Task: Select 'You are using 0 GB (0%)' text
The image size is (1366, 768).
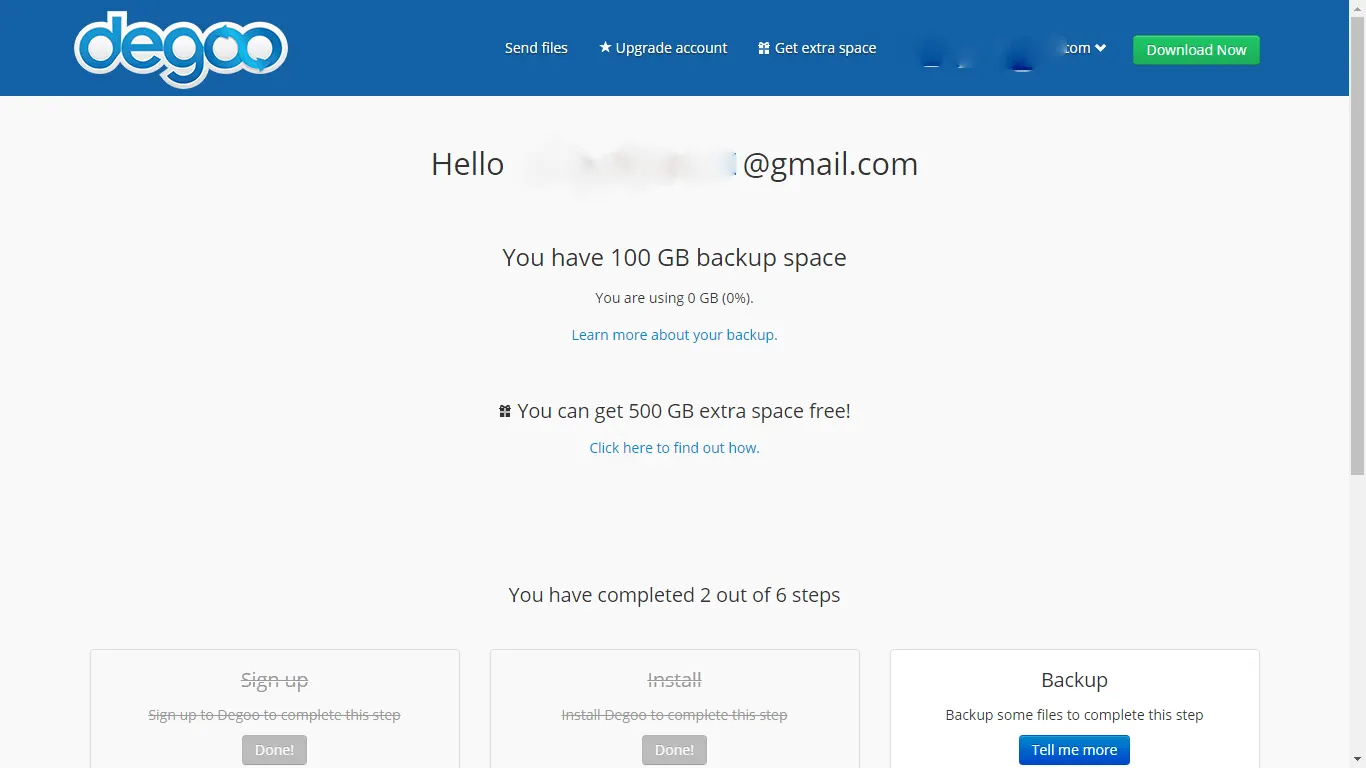Action: coord(674,298)
